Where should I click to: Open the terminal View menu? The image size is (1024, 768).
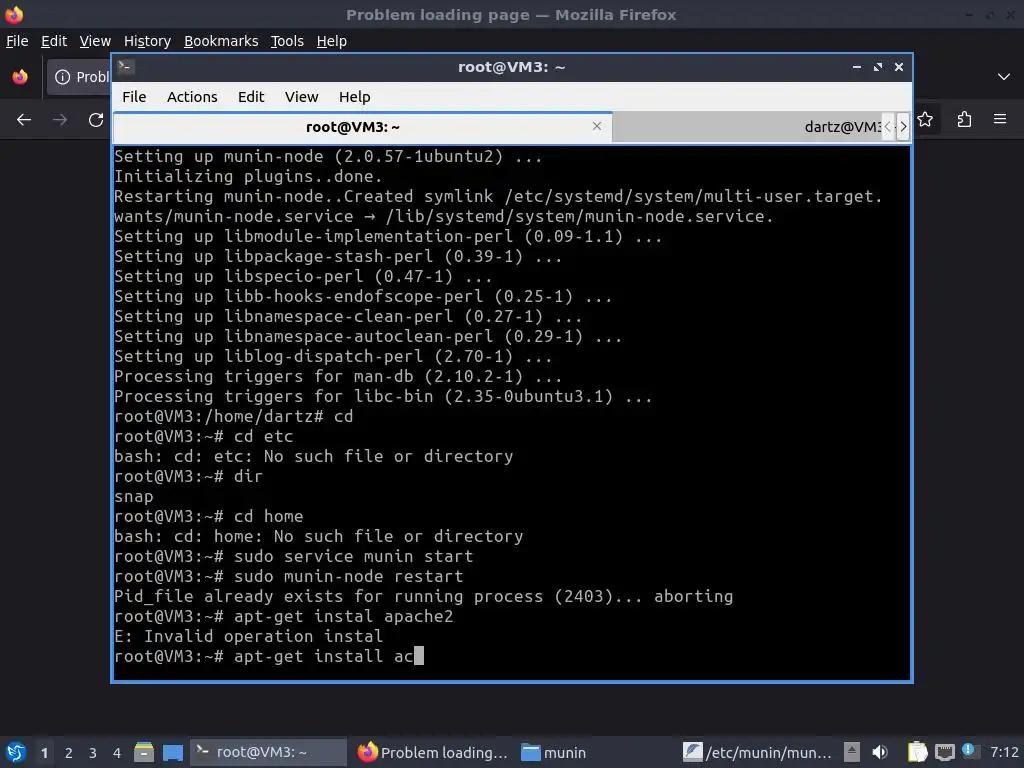[301, 97]
